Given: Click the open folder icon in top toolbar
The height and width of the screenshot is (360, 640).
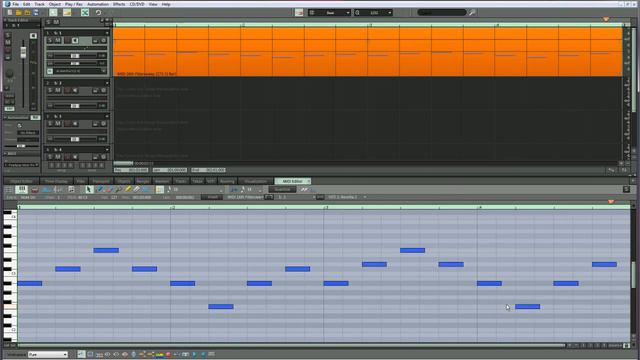Looking at the screenshot, I should pyautogui.click(x=19, y=13).
